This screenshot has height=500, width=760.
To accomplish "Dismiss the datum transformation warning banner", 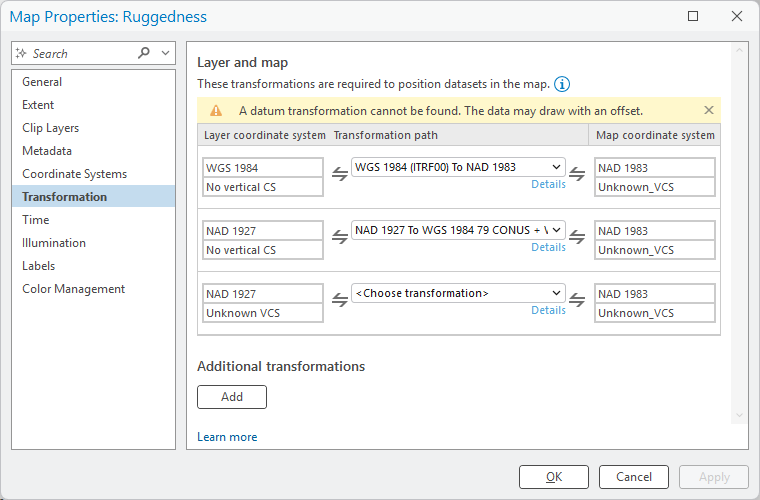I will tap(709, 110).
